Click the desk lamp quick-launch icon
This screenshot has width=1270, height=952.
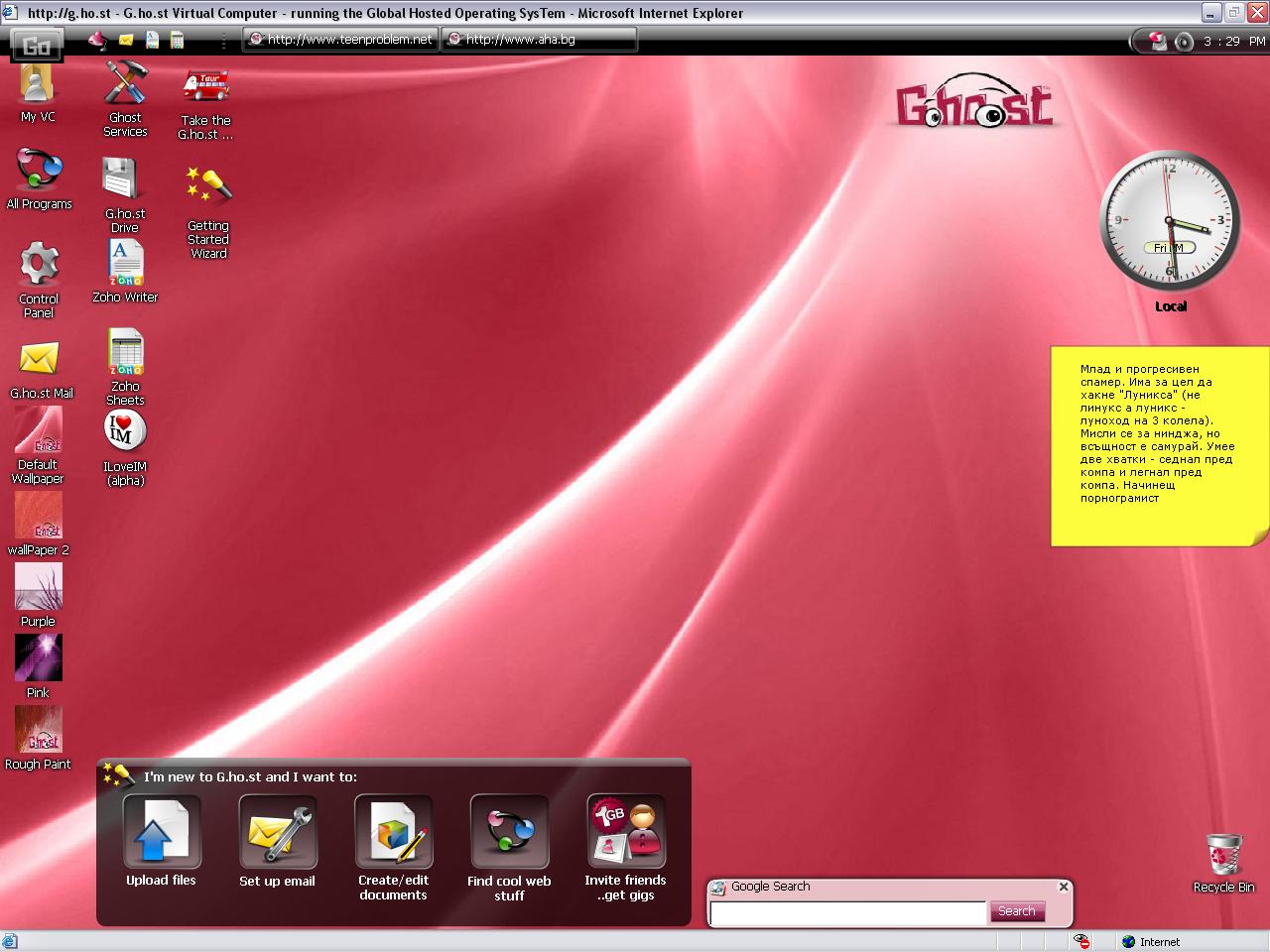click(x=97, y=40)
